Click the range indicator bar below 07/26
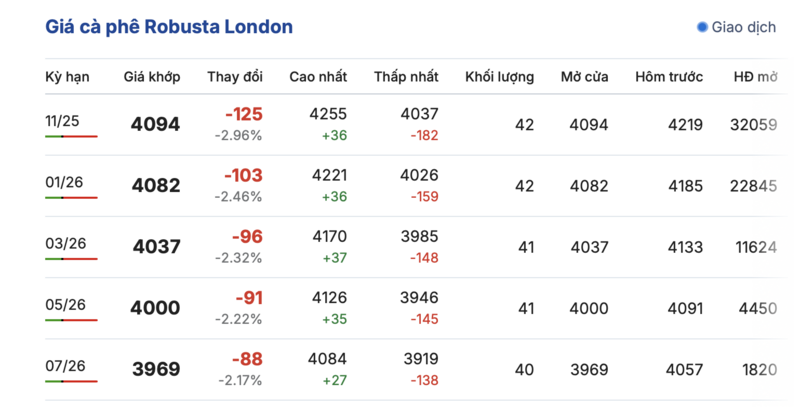Screen dimensions: 800x410 click(x=71, y=381)
